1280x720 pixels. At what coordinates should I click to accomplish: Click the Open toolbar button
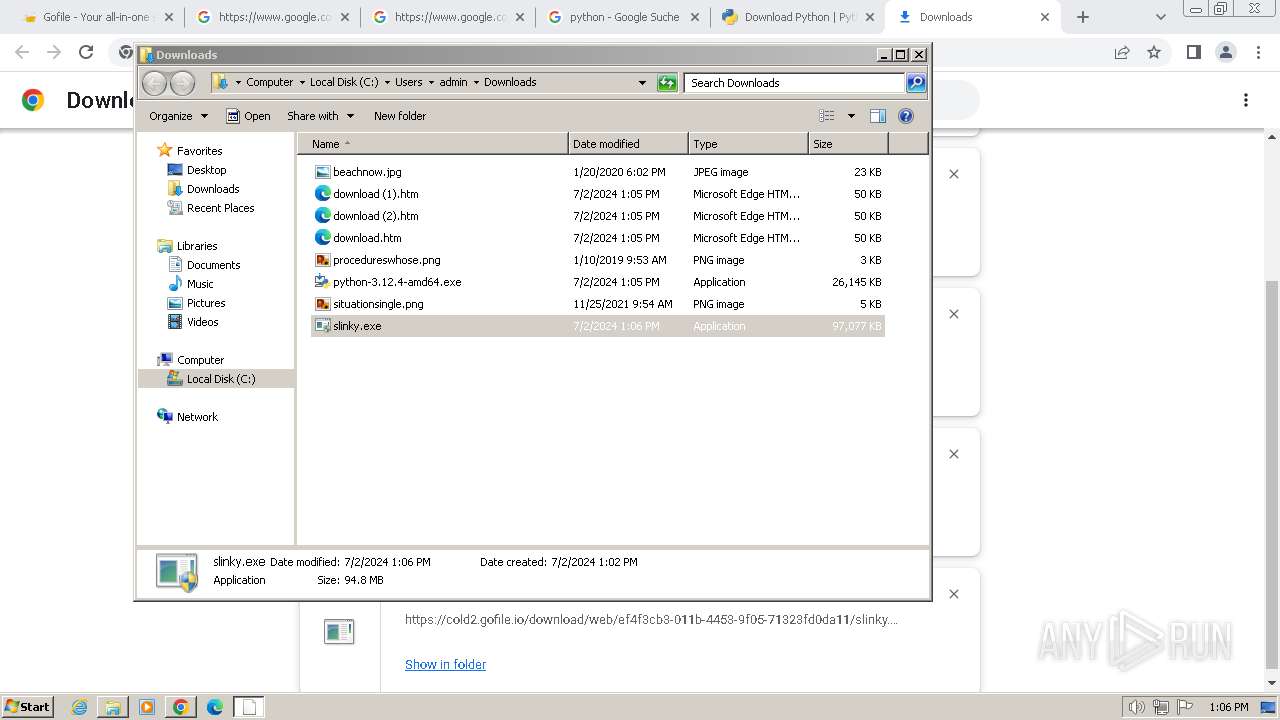tap(248, 116)
